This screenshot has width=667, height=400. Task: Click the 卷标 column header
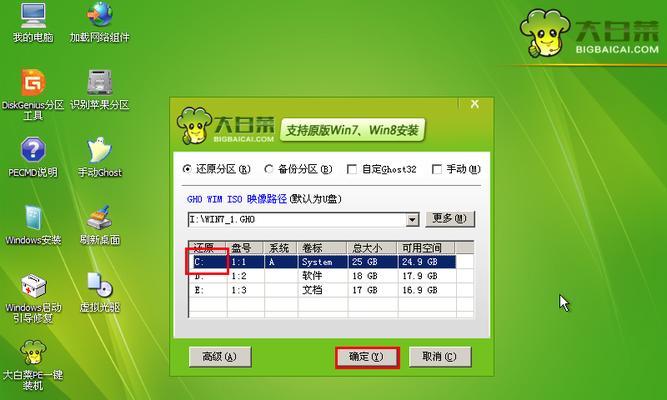(322, 248)
